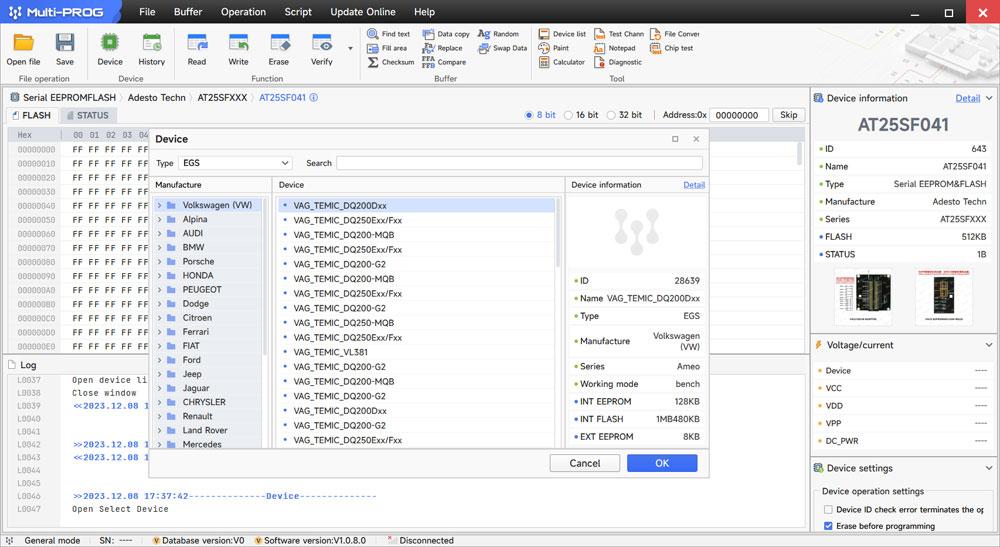Uncheck Erase before programming checkbox
The image size is (1000, 547).
pos(828,525)
